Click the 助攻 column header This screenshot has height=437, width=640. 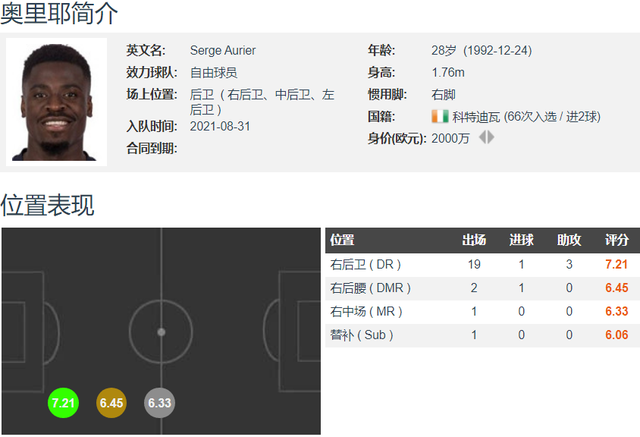pos(569,240)
